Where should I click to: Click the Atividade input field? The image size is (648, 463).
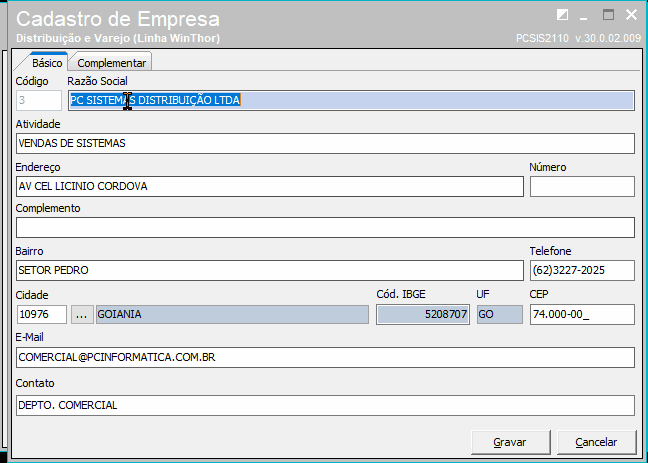(325, 143)
